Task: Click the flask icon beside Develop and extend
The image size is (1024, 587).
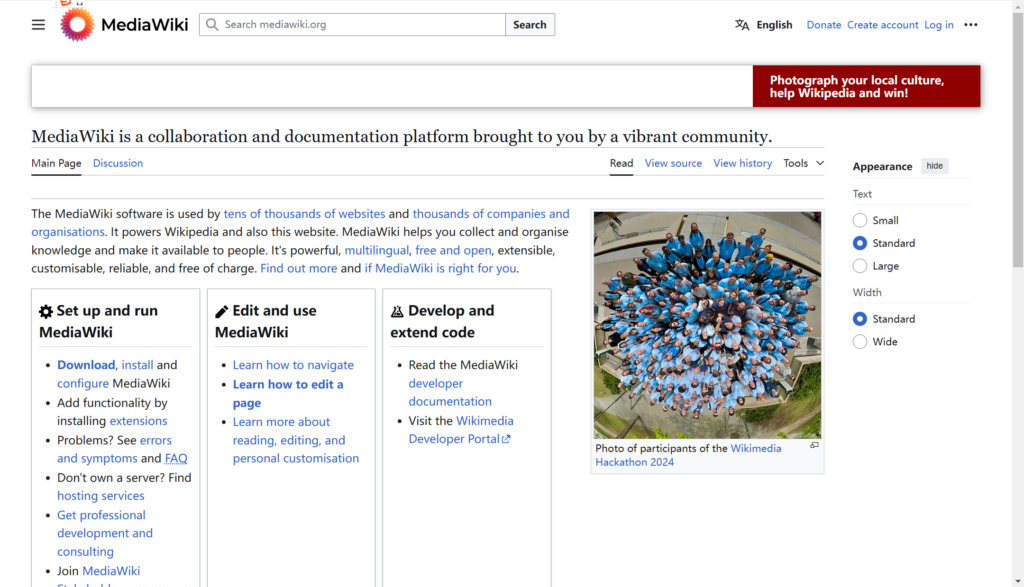Action: pos(397,312)
